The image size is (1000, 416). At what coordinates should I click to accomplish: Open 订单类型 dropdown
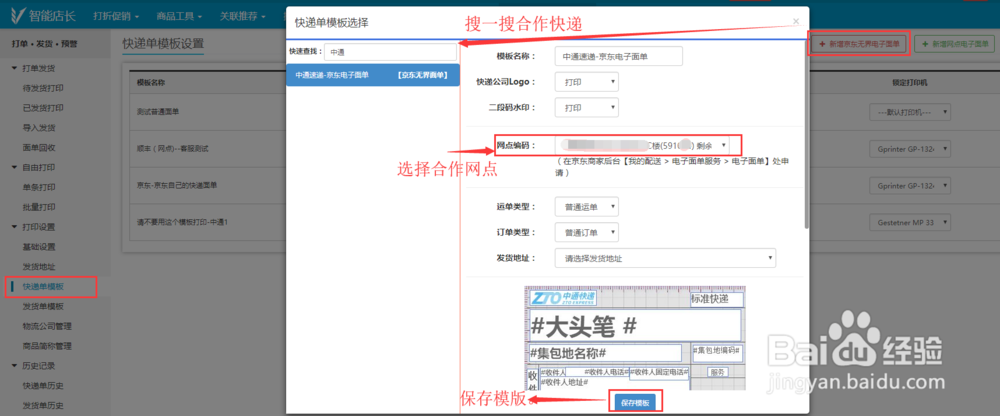point(587,232)
